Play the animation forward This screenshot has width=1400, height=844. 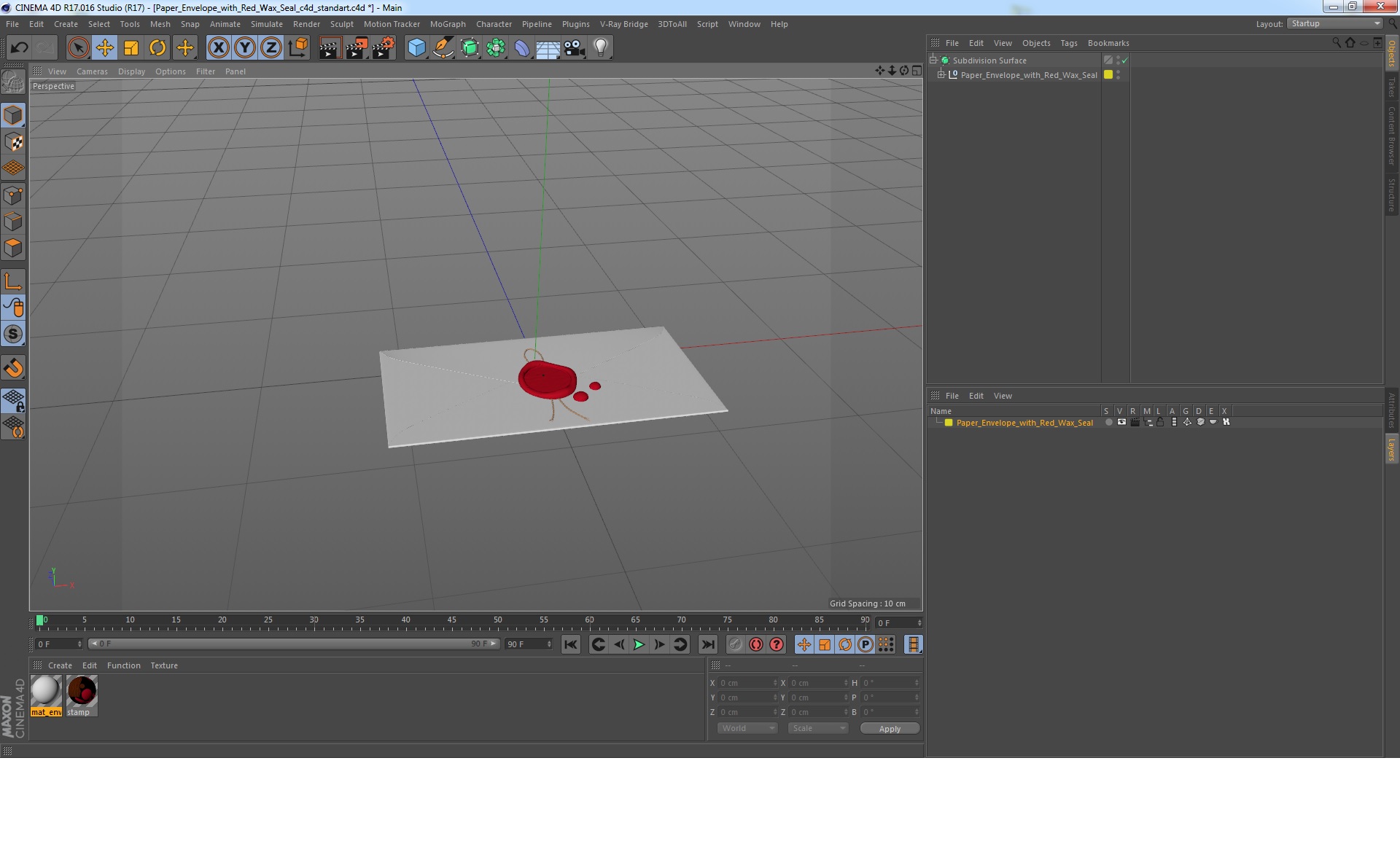coord(639,644)
